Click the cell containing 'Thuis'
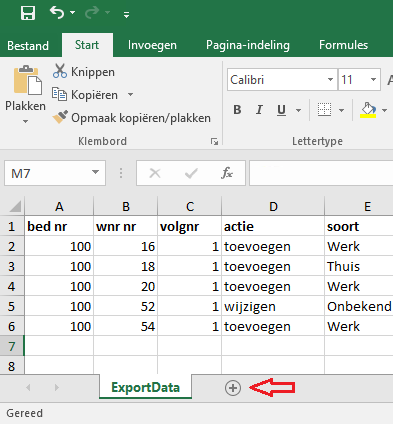This screenshot has width=393, height=424. click(359, 266)
